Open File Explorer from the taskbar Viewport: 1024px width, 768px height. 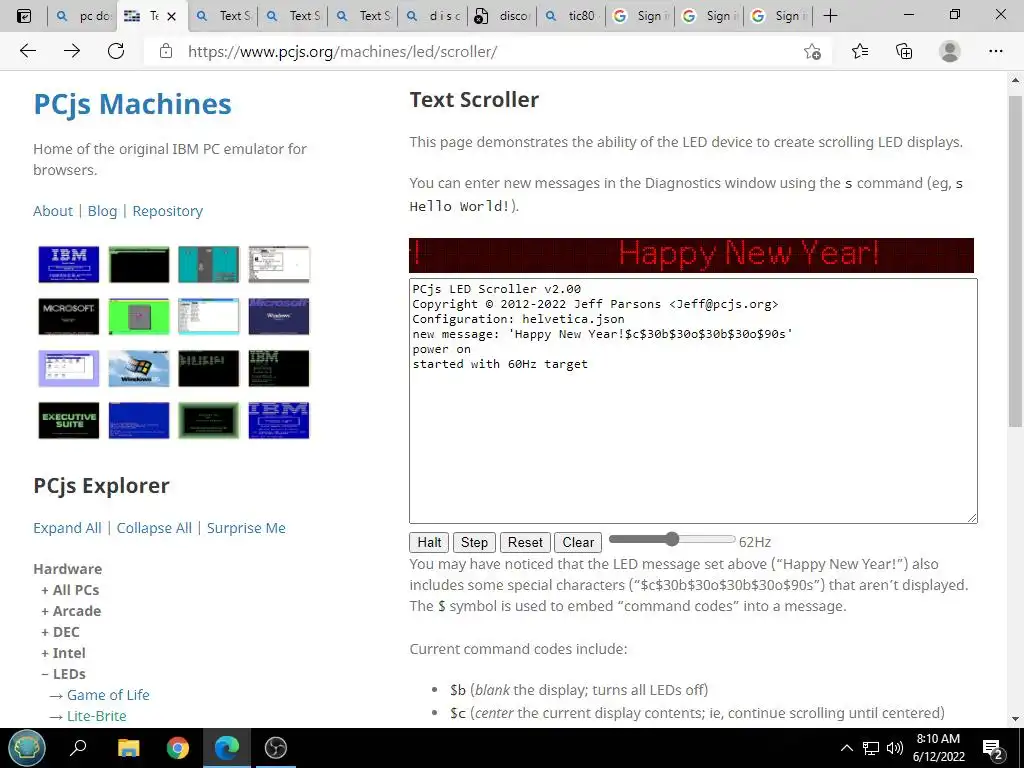(x=128, y=748)
